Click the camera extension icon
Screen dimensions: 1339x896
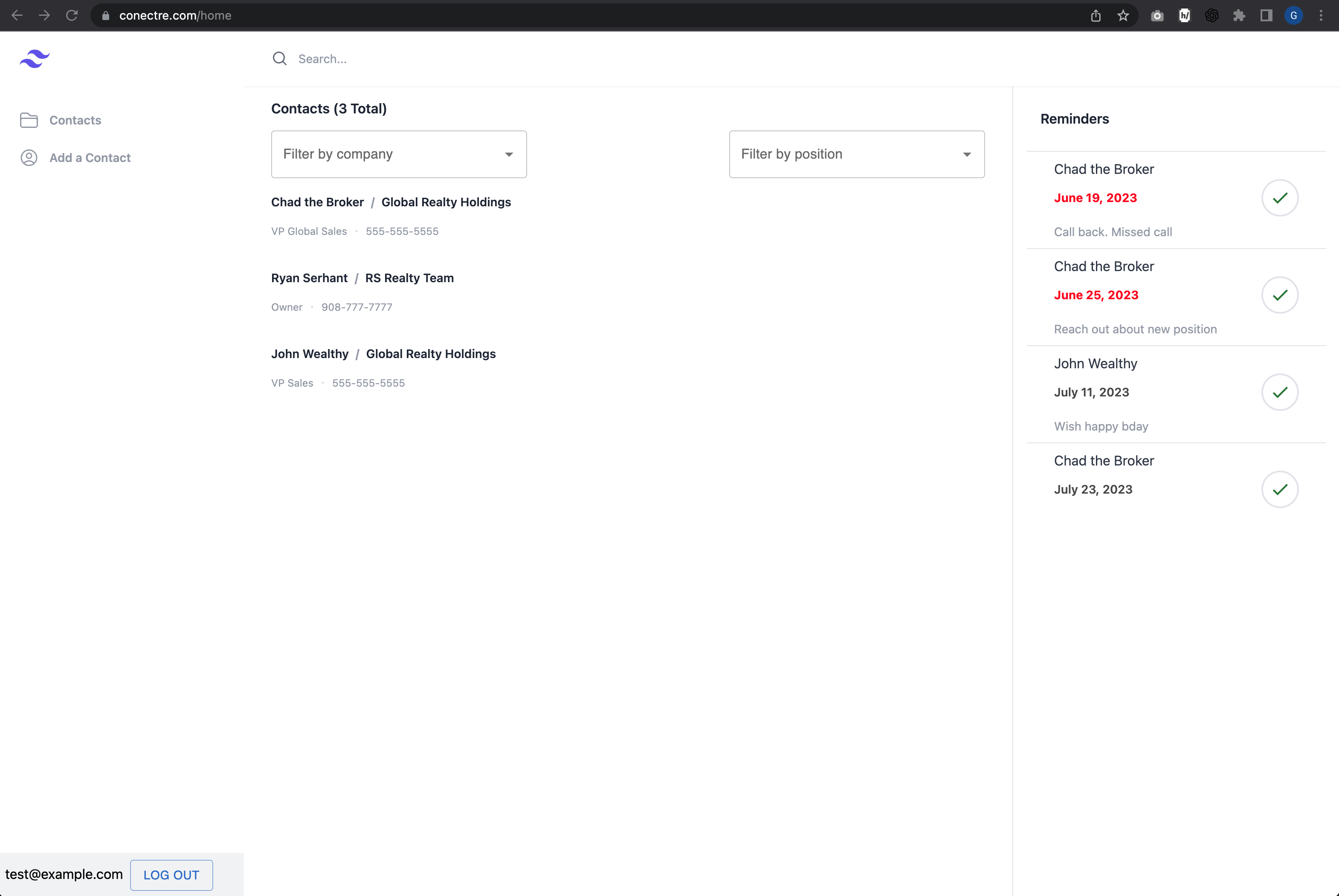click(1157, 15)
